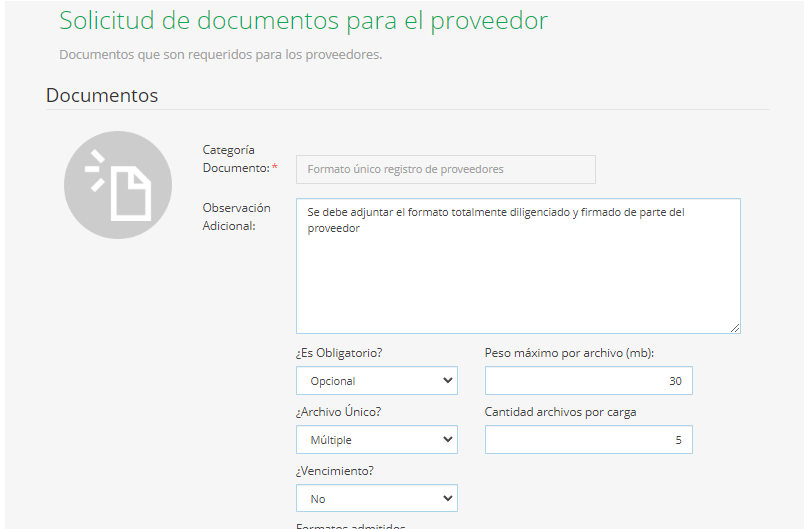
Task: Expand the ¿Archivo Único? dropdown showing Múltiple
Action: (376, 440)
